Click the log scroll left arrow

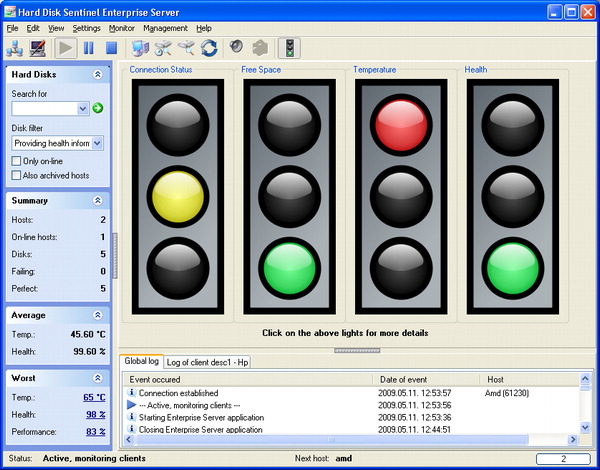(129, 440)
